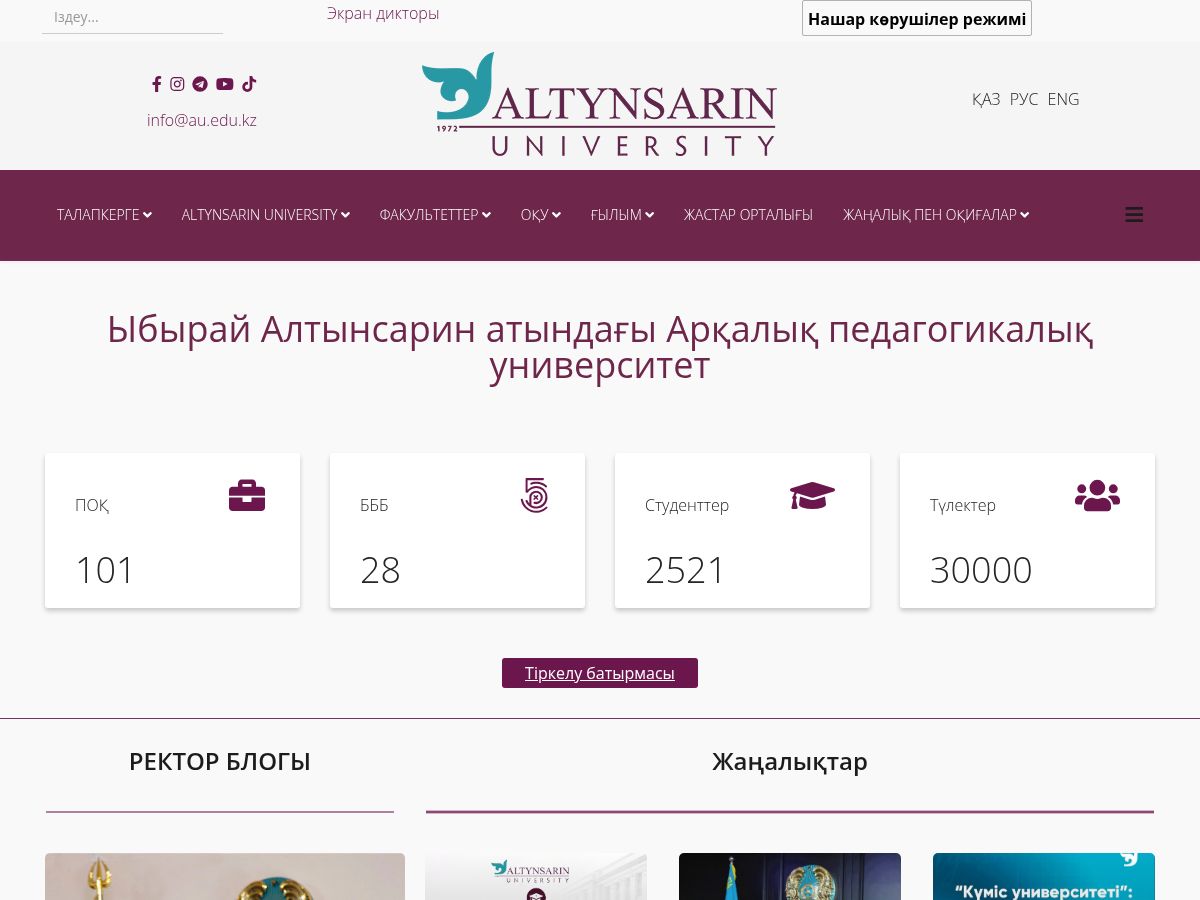1200x900 pixels.
Task: Open the TikTok social icon
Action: click(249, 84)
